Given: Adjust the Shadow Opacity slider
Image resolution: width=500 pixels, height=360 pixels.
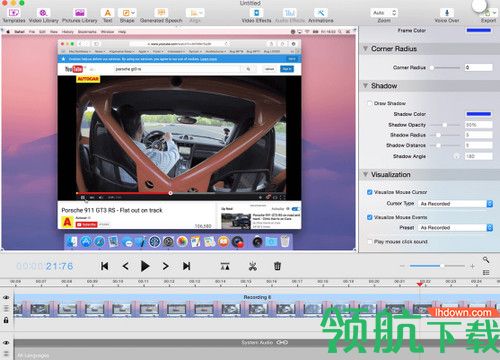Looking at the screenshot, I should click(x=445, y=125).
